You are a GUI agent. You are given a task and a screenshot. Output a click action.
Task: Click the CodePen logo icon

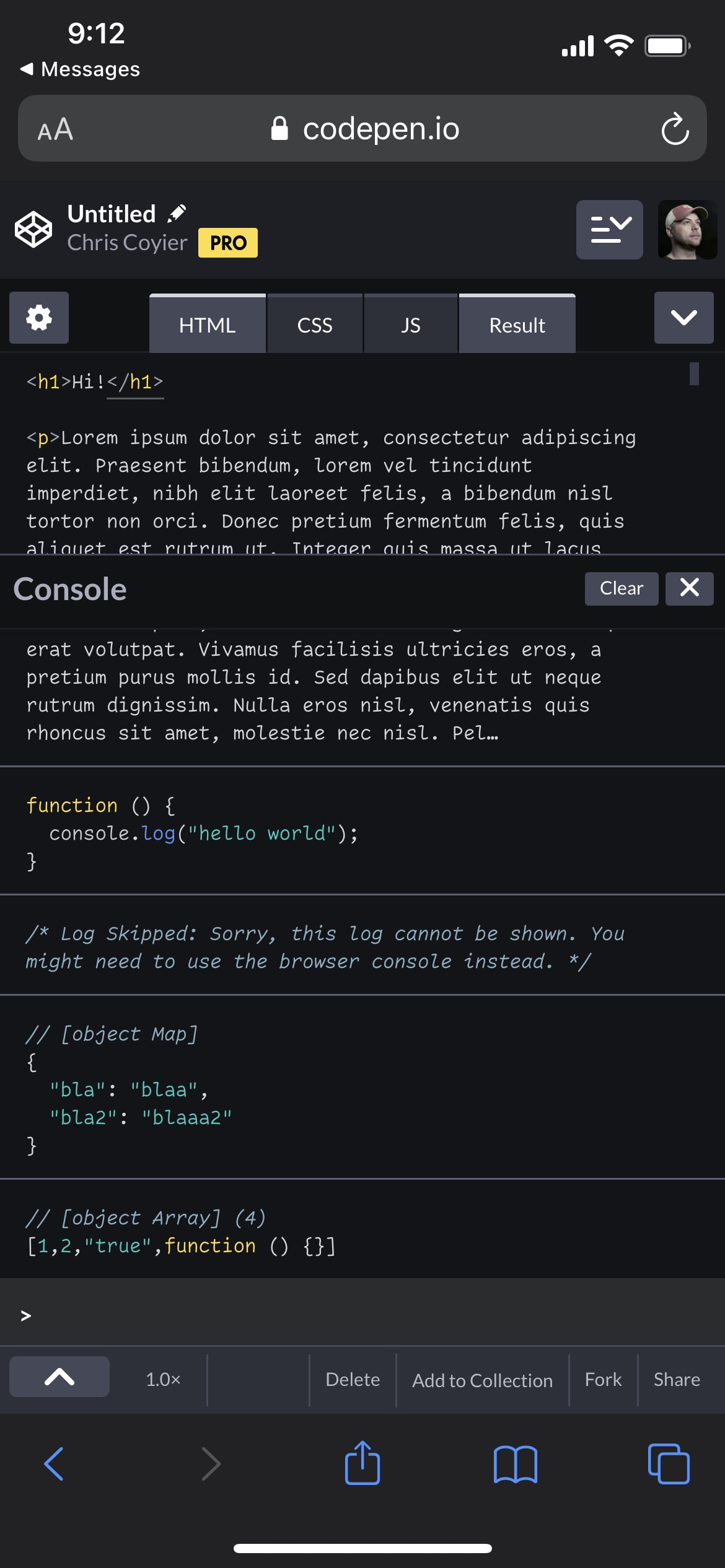coord(34,229)
